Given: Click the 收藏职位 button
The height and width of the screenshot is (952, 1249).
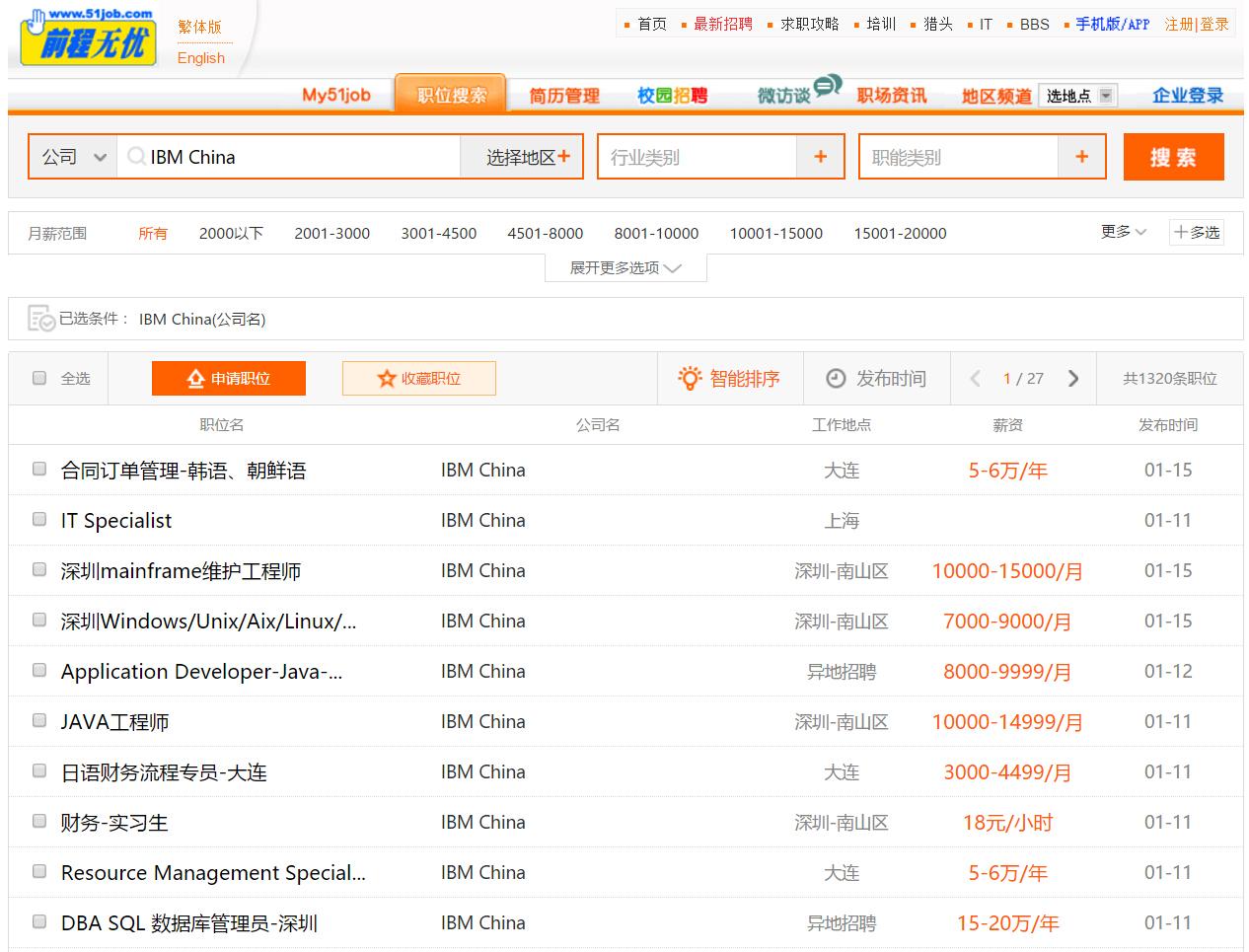Looking at the screenshot, I should coord(419,378).
